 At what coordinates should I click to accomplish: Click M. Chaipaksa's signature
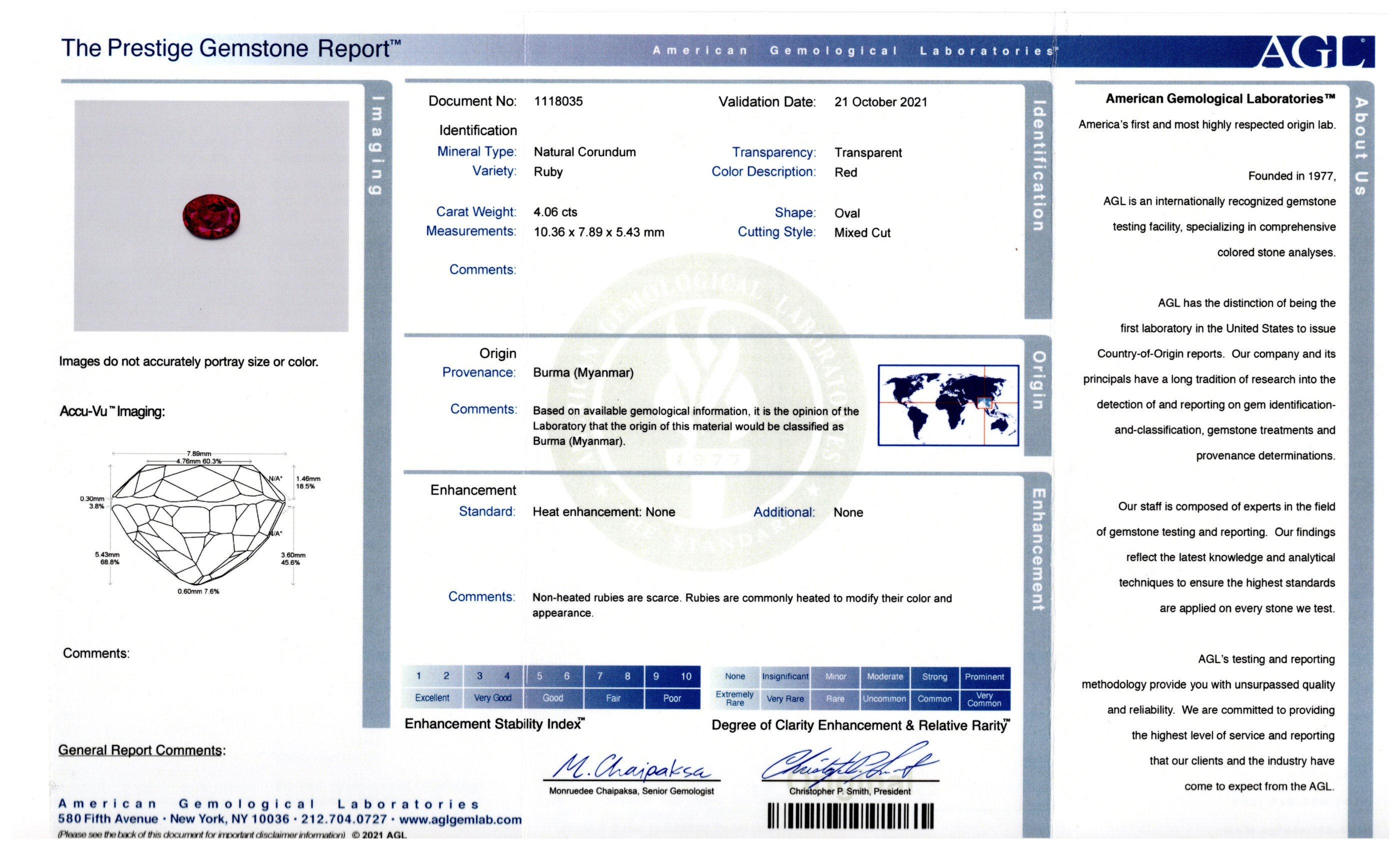(x=631, y=767)
